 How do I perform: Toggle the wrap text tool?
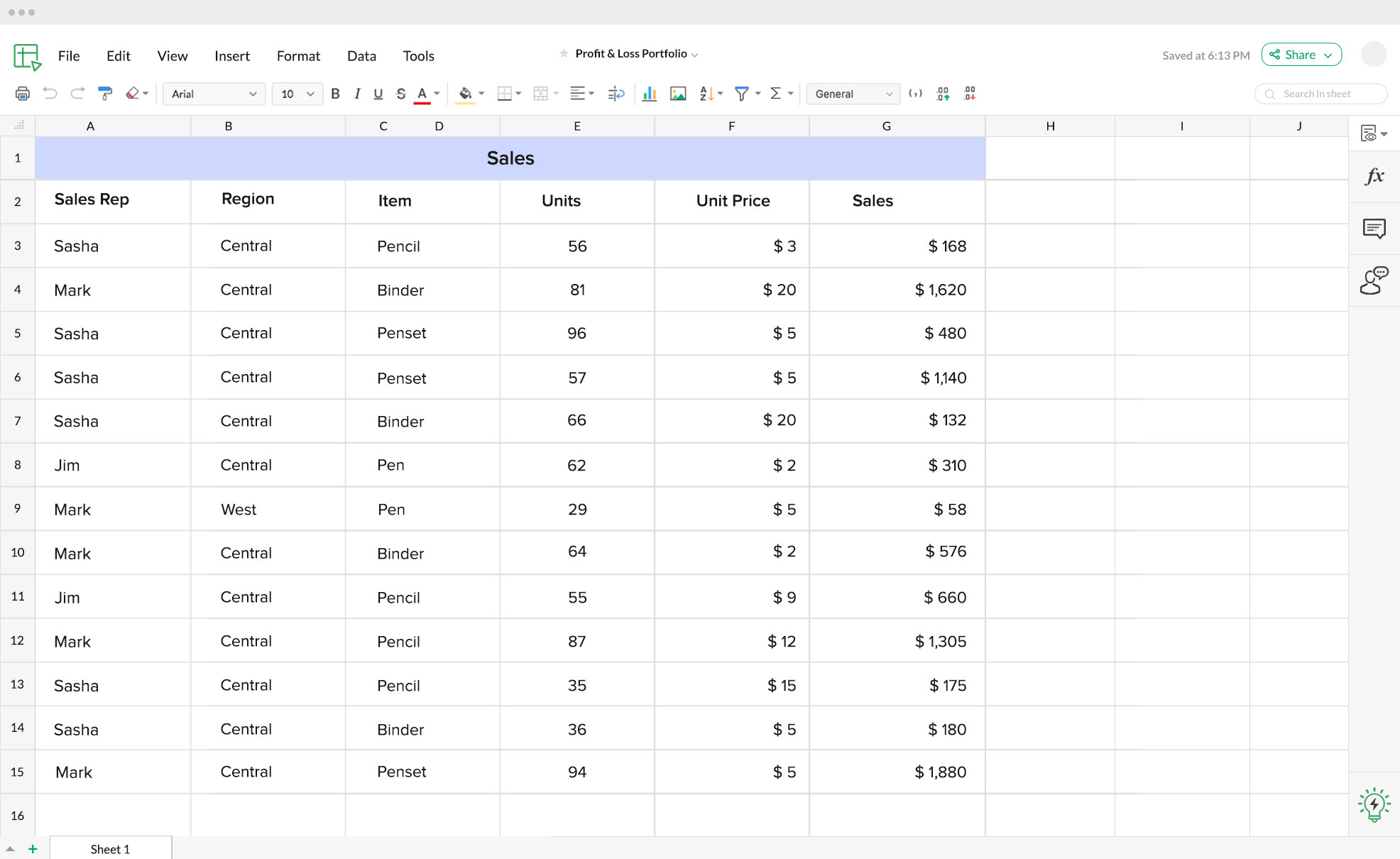tap(616, 94)
